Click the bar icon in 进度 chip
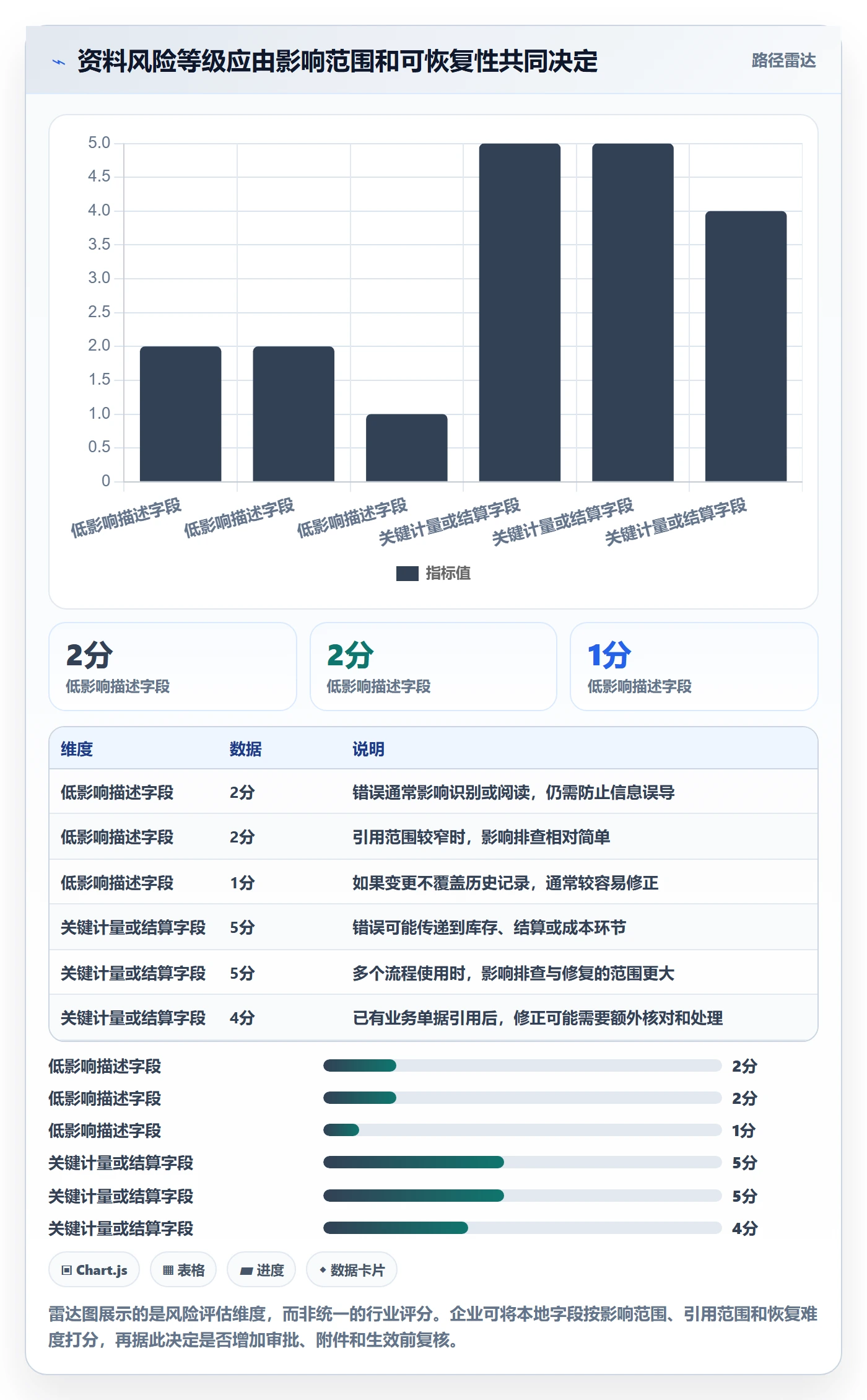This screenshot has width=867, height=1400. 246,1271
